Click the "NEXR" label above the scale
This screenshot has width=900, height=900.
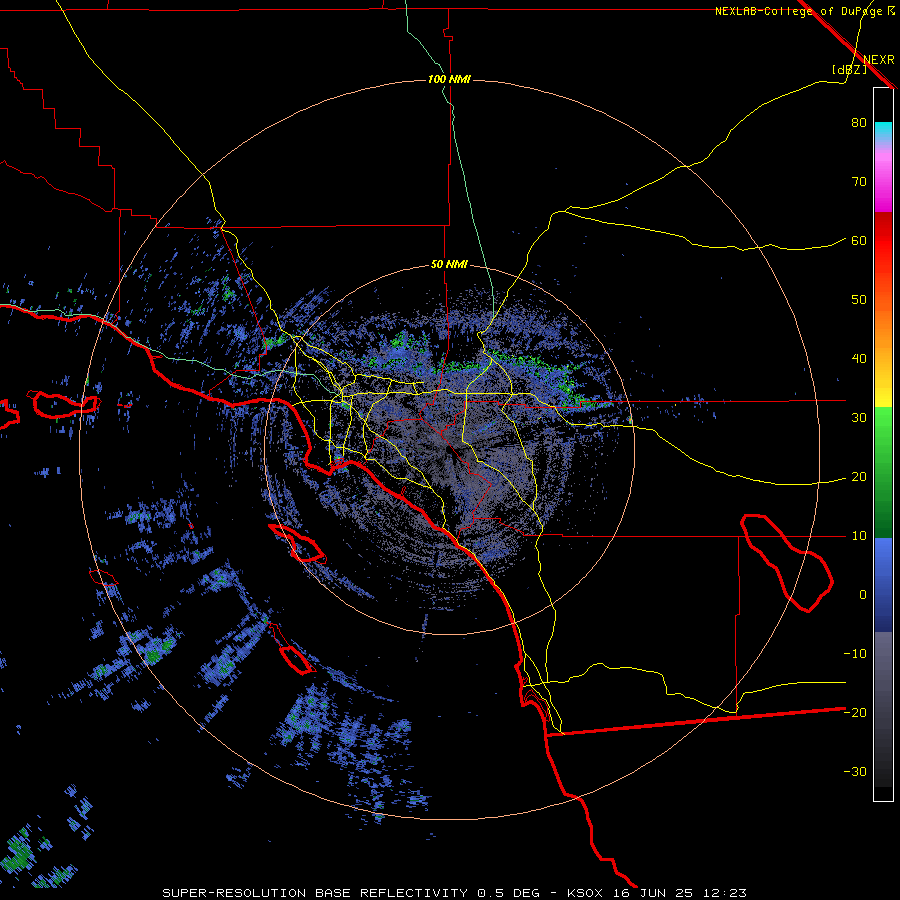878,59
